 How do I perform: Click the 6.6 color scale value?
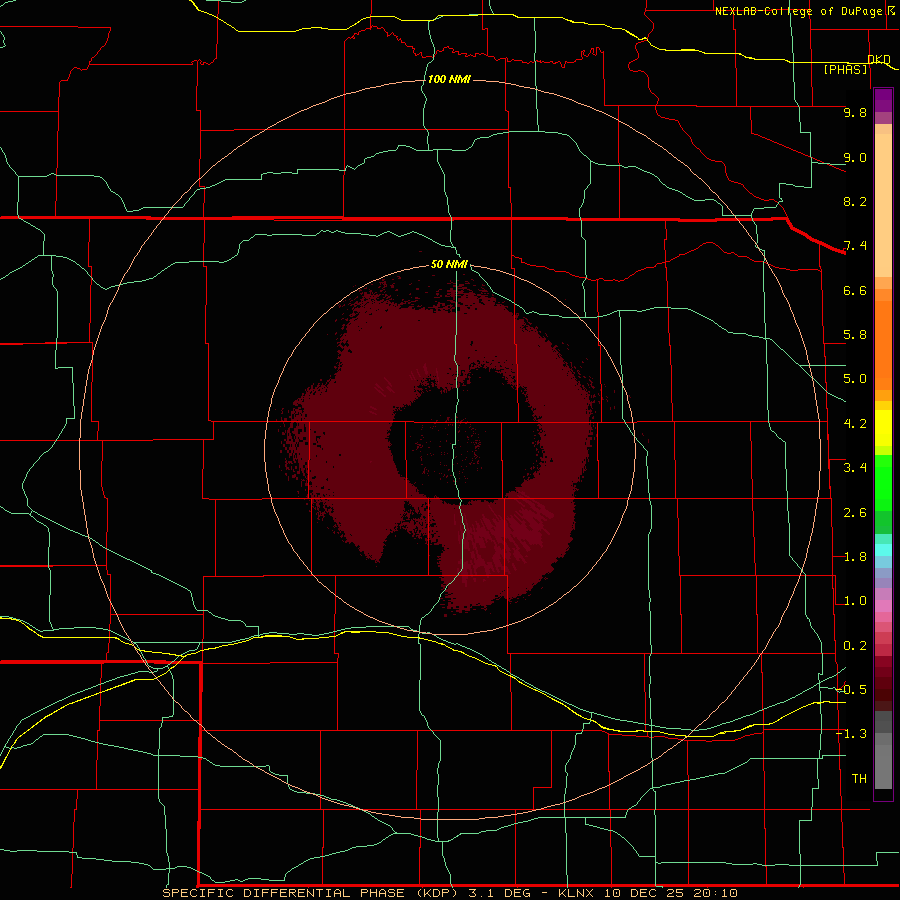pyautogui.click(x=855, y=290)
